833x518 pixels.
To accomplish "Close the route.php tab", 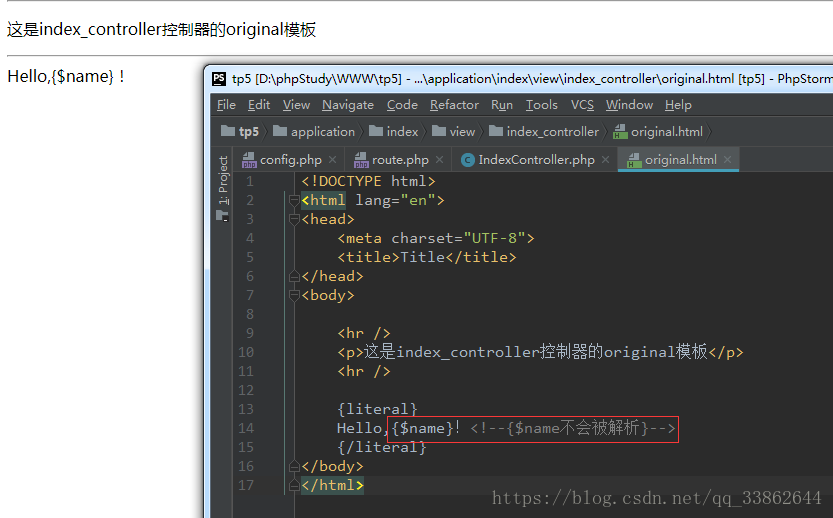I will (x=439, y=159).
